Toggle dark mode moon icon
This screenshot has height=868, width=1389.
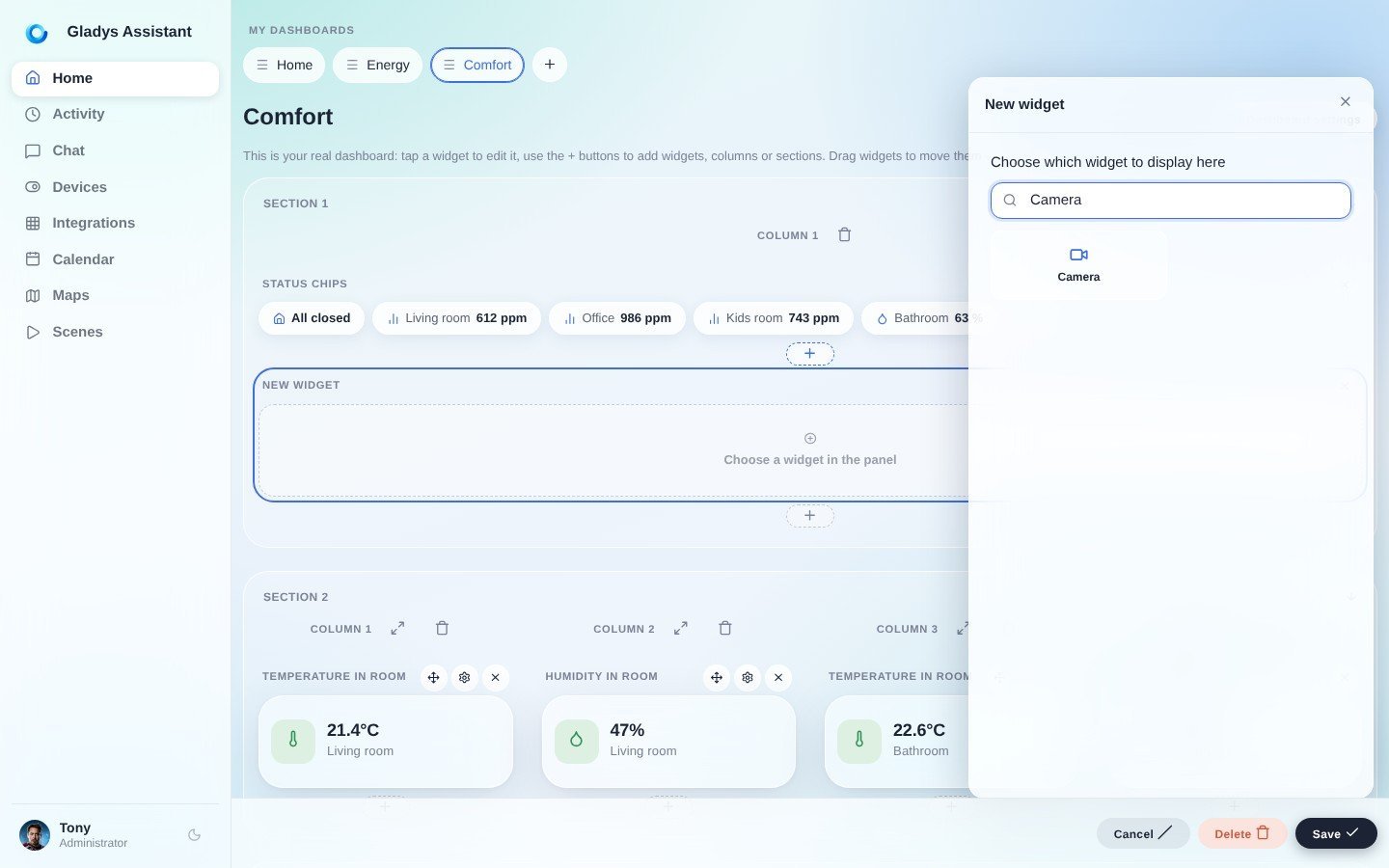(x=195, y=835)
